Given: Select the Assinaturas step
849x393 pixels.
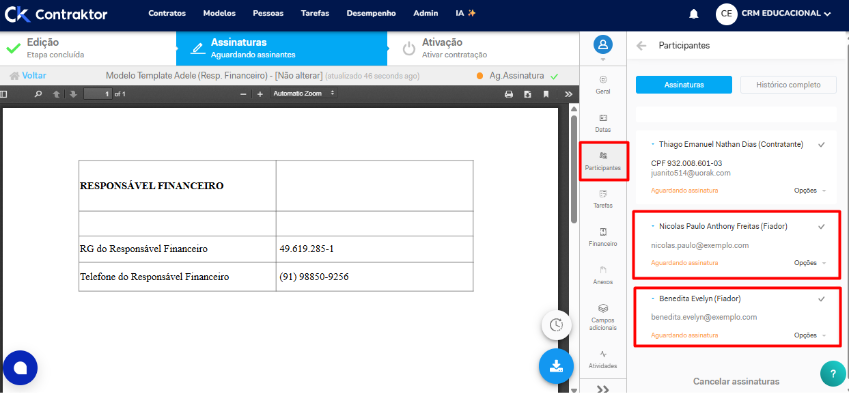Looking at the screenshot, I should [x=282, y=48].
